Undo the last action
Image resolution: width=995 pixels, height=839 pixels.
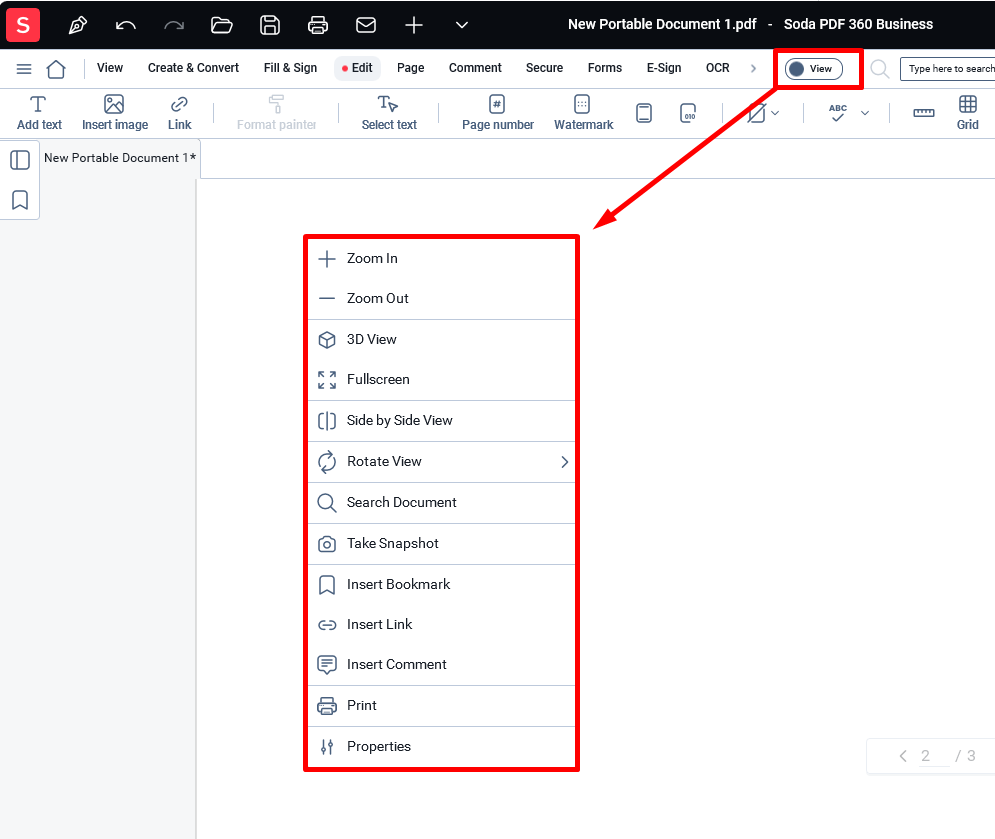pyautogui.click(x=126, y=25)
